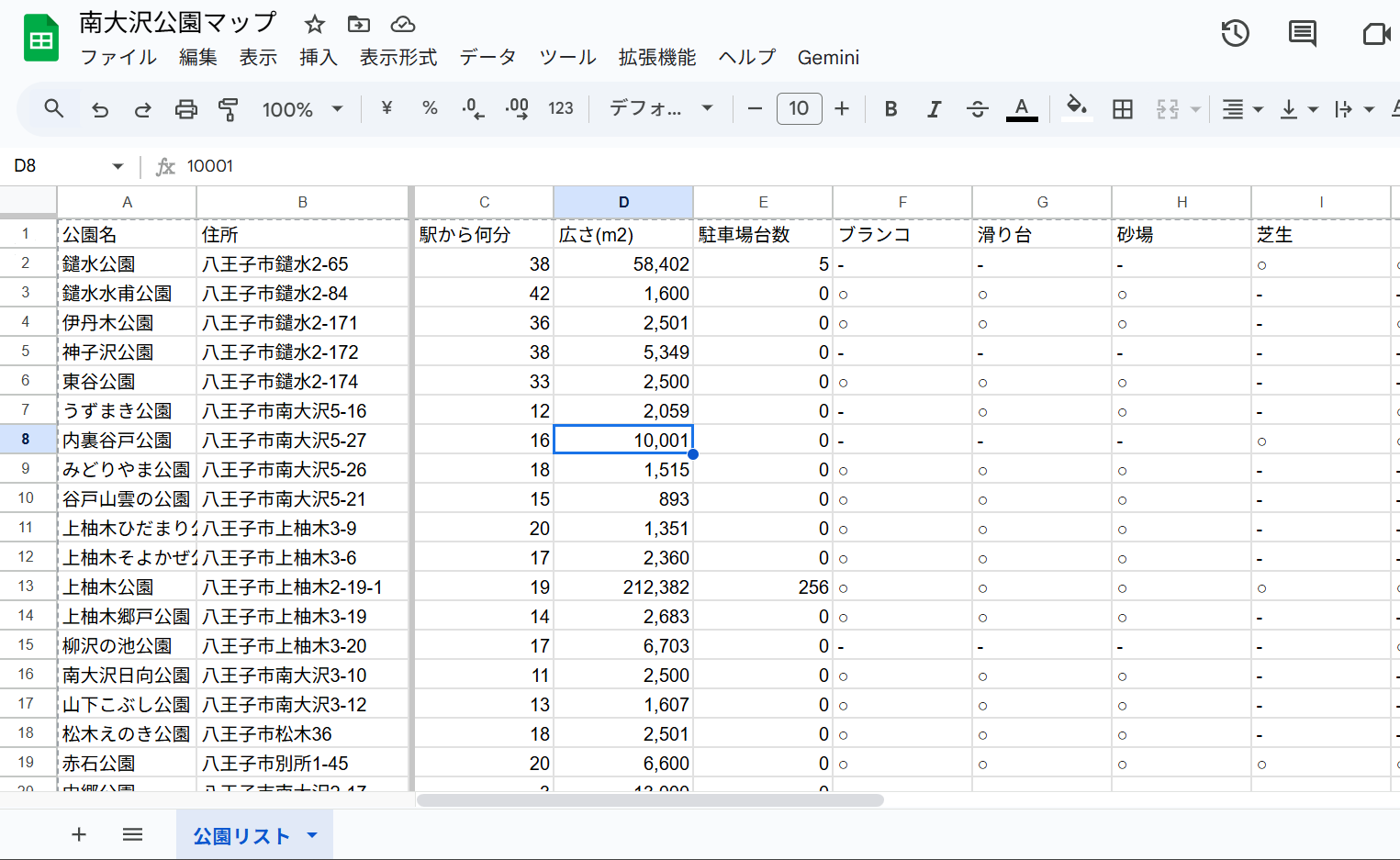The width and height of the screenshot is (1400, 860).
Task: Open the 編集 menu
Action: tap(197, 57)
